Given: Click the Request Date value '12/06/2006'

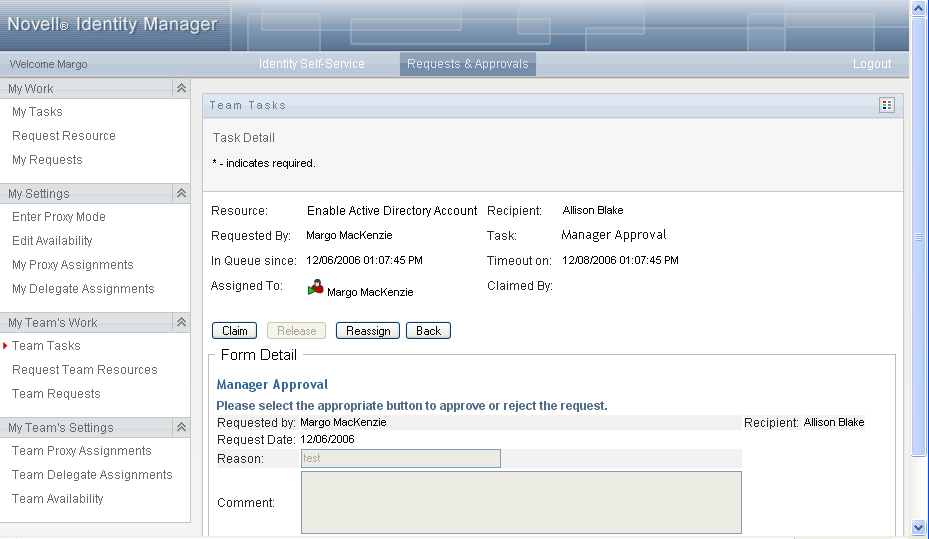Looking at the screenshot, I should click(x=327, y=439).
